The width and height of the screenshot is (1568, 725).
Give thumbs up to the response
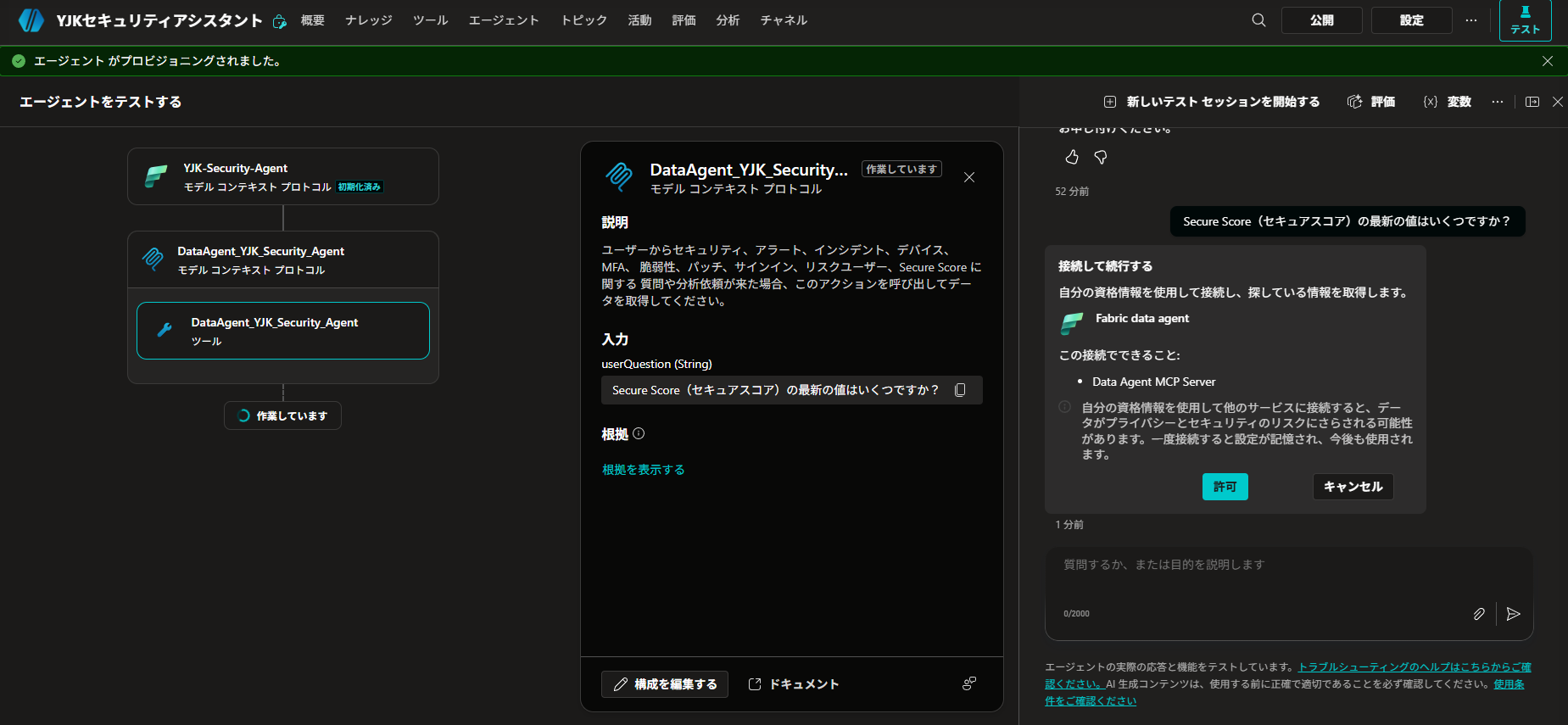coord(1072,157)
